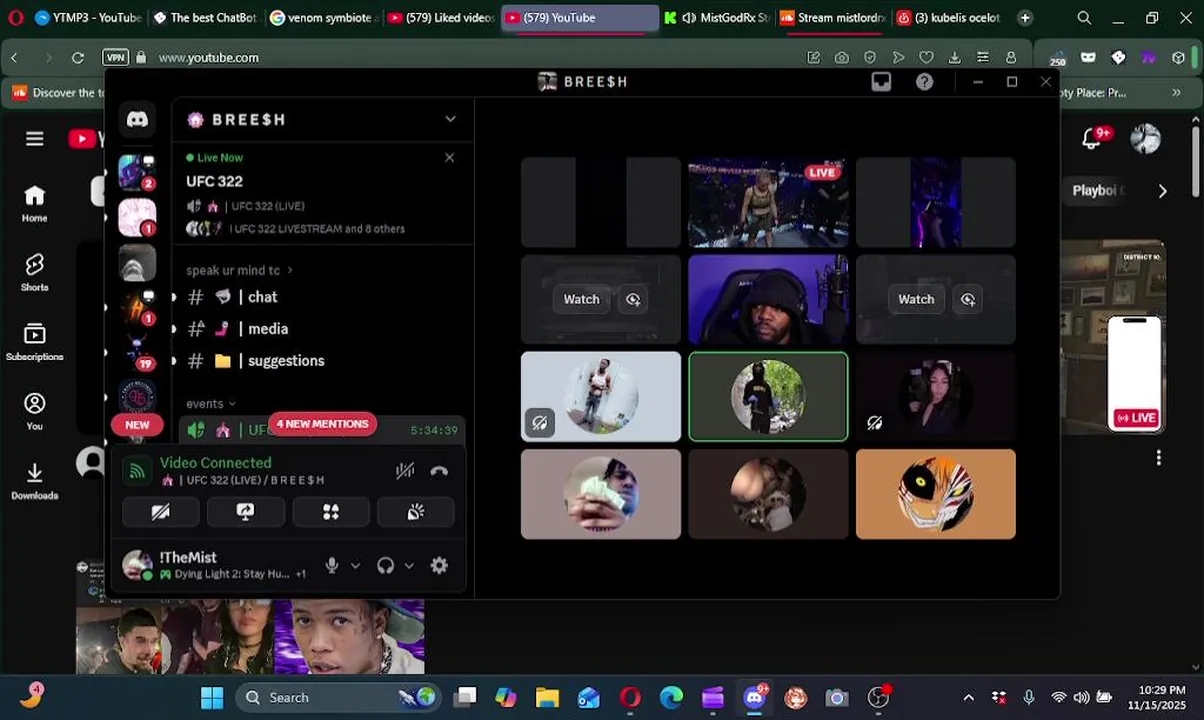This screenshot has width=1204, height=720.
Task: Select the hooded streamer webcam tile
Action: click(x=768, y=299)
